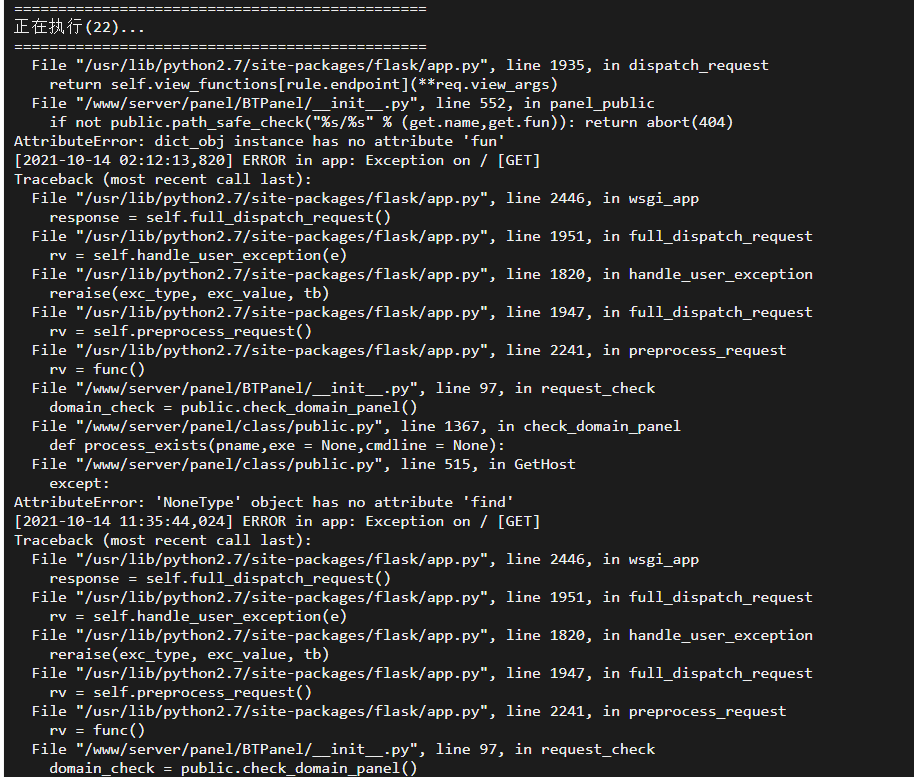Click the 'NoneType' object AttributeError line
The width and height of the screenshot is (914, 777).
263,502
